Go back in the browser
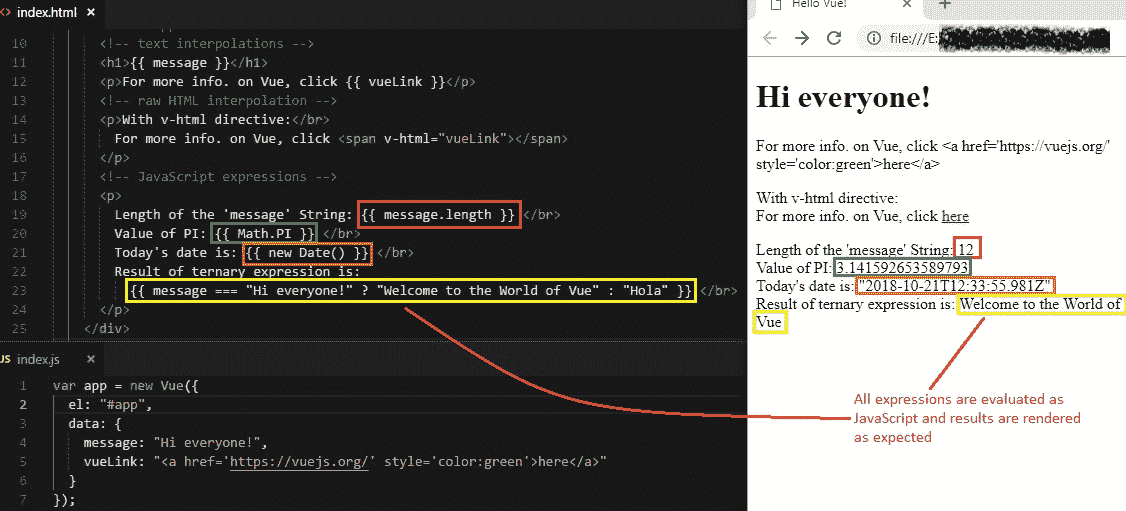Image resolution: width=1126 pixels, height=511 pixels. click(770, 39)
